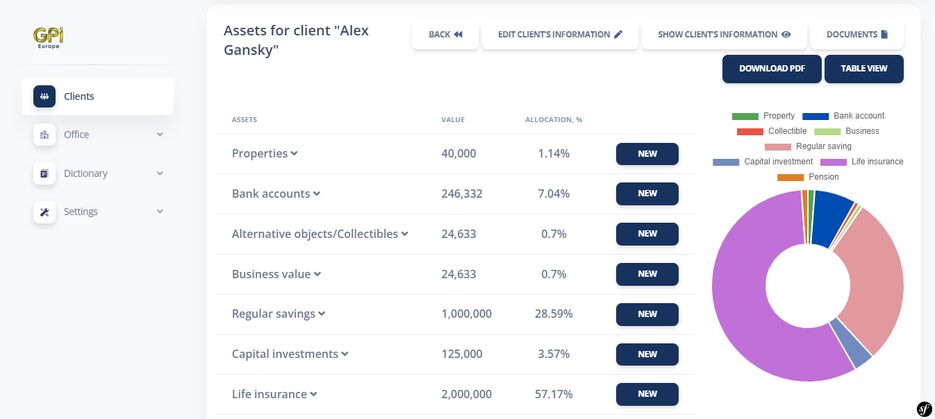Click the Clients sidebar icon
Image resolution: width=935 pixels, height=419 pixels.
click(x=44, y=96)
